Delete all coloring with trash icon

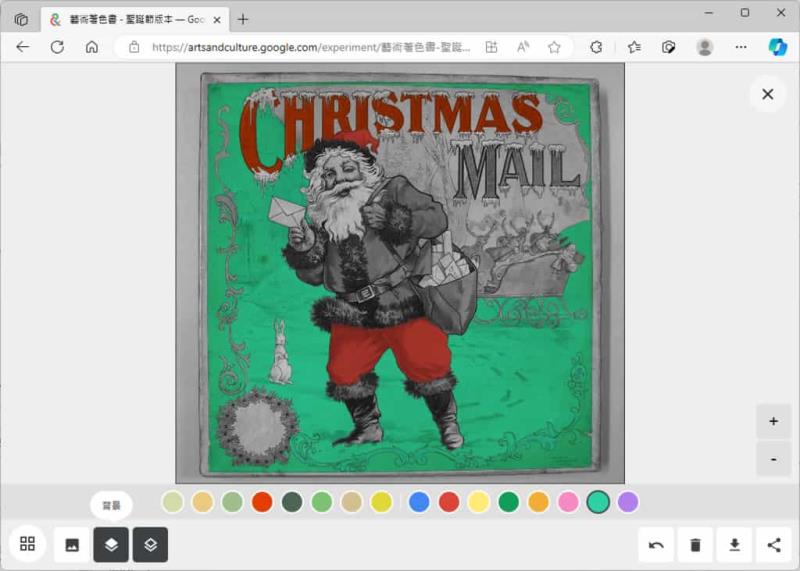pyautogui.click(x=695, y=545)
